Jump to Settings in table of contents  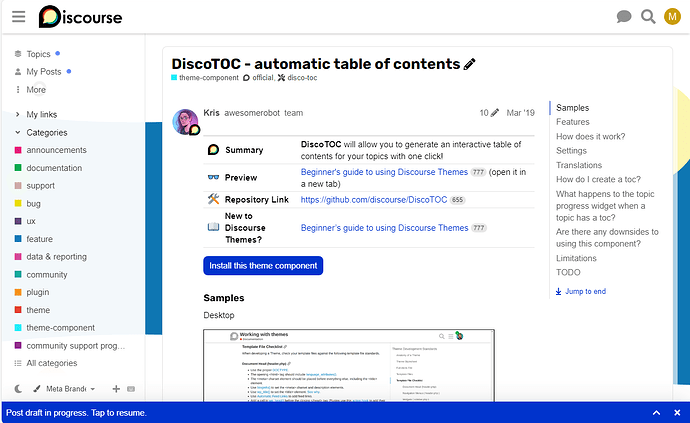pos(571,151)
